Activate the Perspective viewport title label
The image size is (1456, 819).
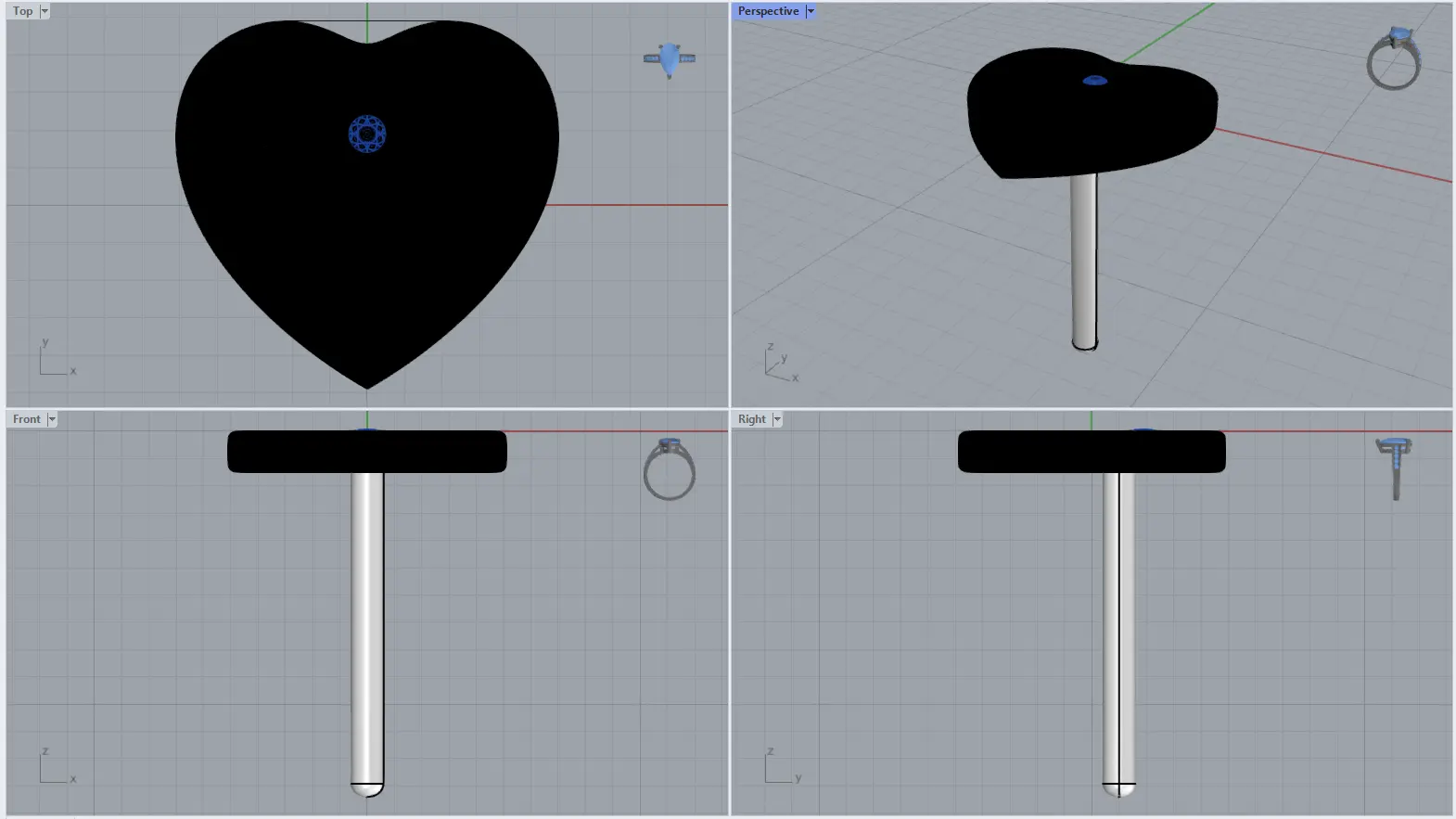(x=768, y=11)
